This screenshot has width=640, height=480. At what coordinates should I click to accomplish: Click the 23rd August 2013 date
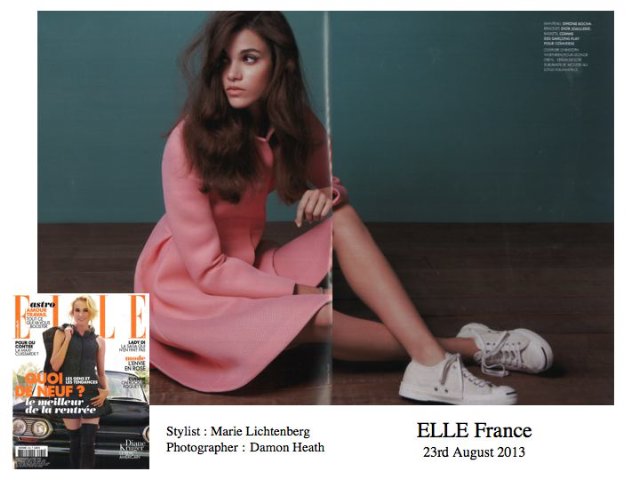474,452
